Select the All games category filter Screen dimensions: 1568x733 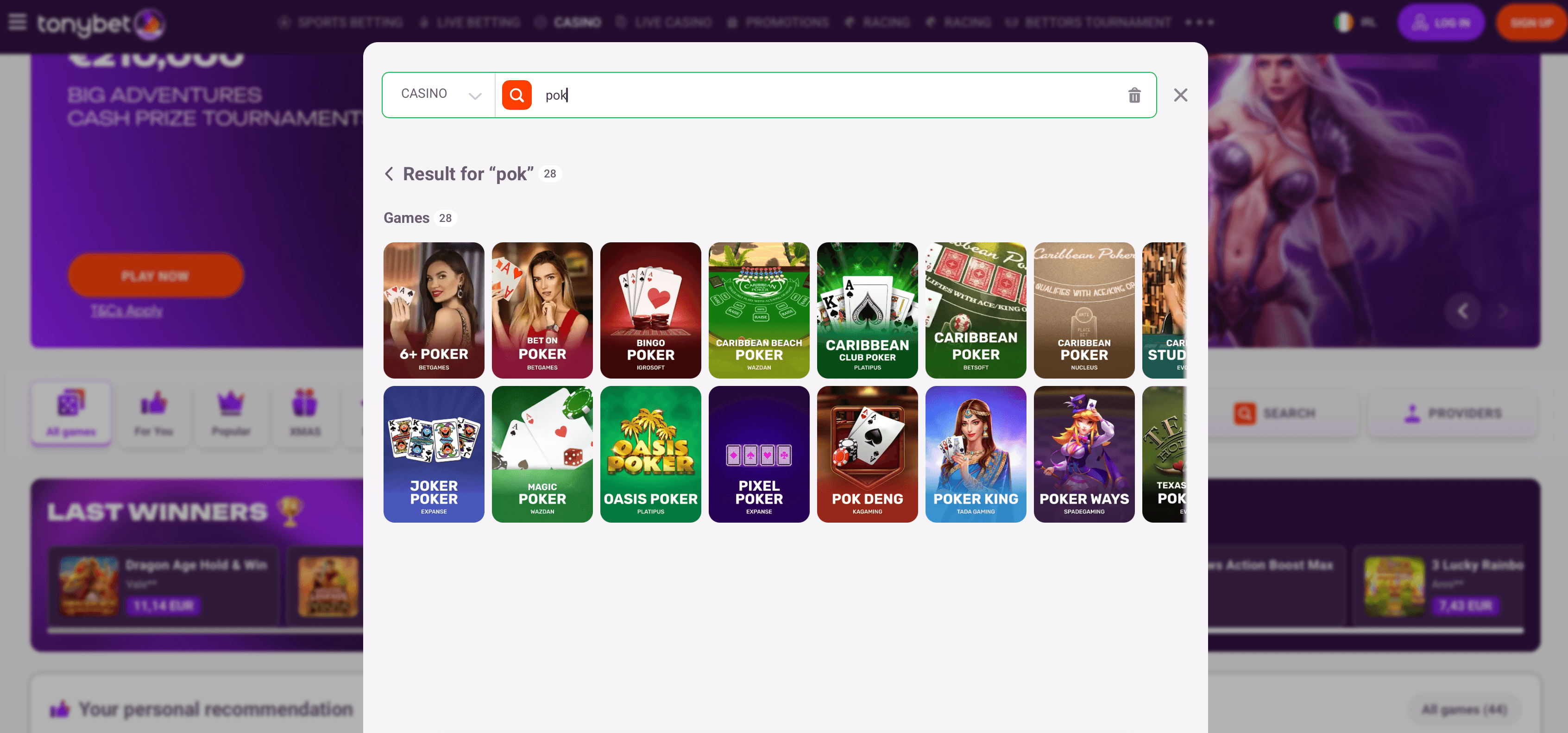pos(70,413)
